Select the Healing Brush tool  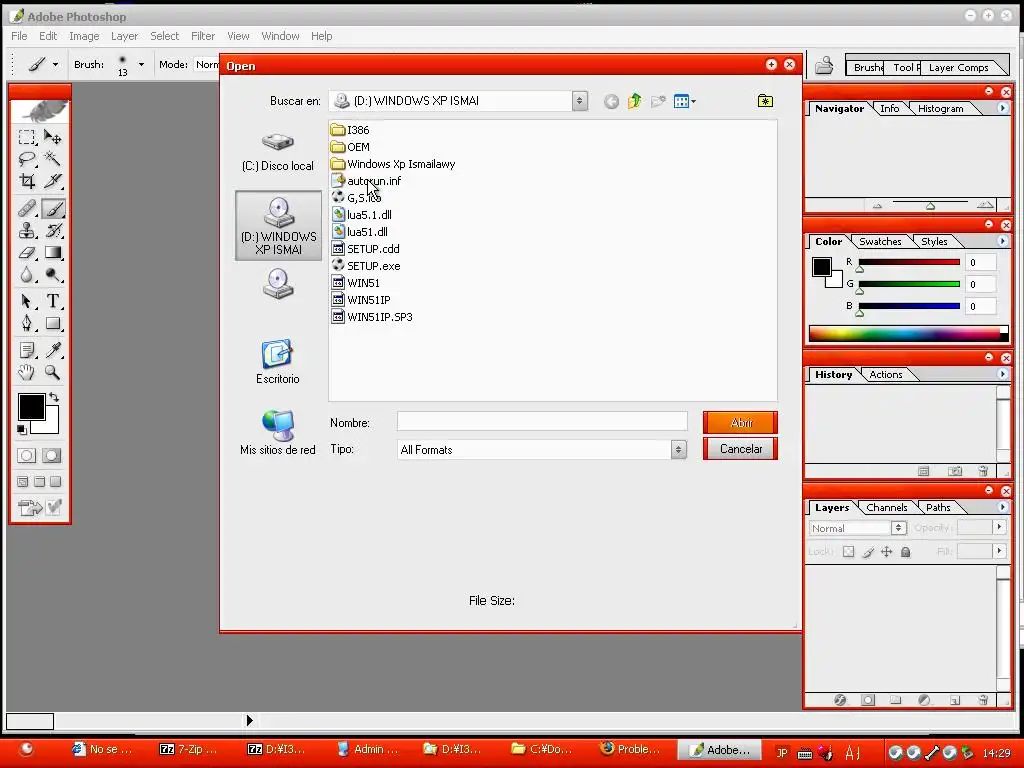pyautogui.click(x=27, y=209)
